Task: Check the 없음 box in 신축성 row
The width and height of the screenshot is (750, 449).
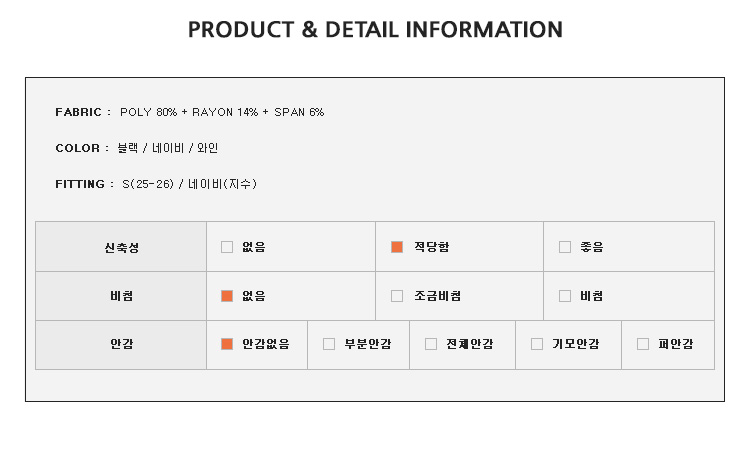Action: pyautogui.click(x=227, y=247)
